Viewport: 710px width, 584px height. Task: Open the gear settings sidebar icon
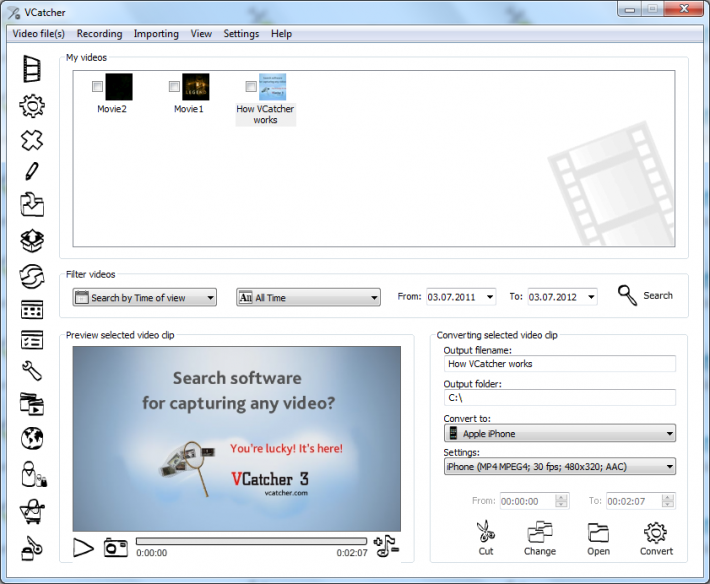pos(32,106)
